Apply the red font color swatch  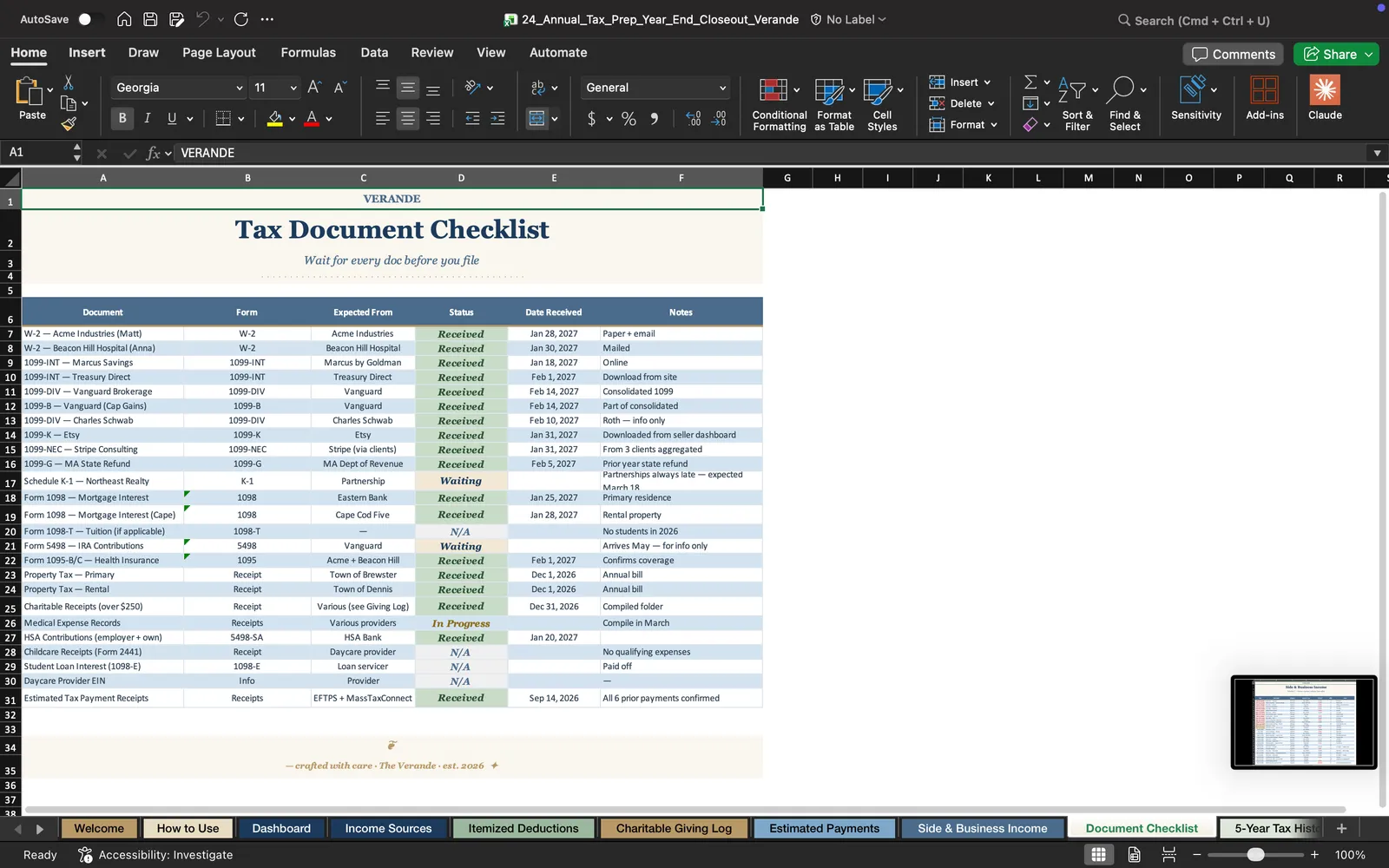pos(312,118)
